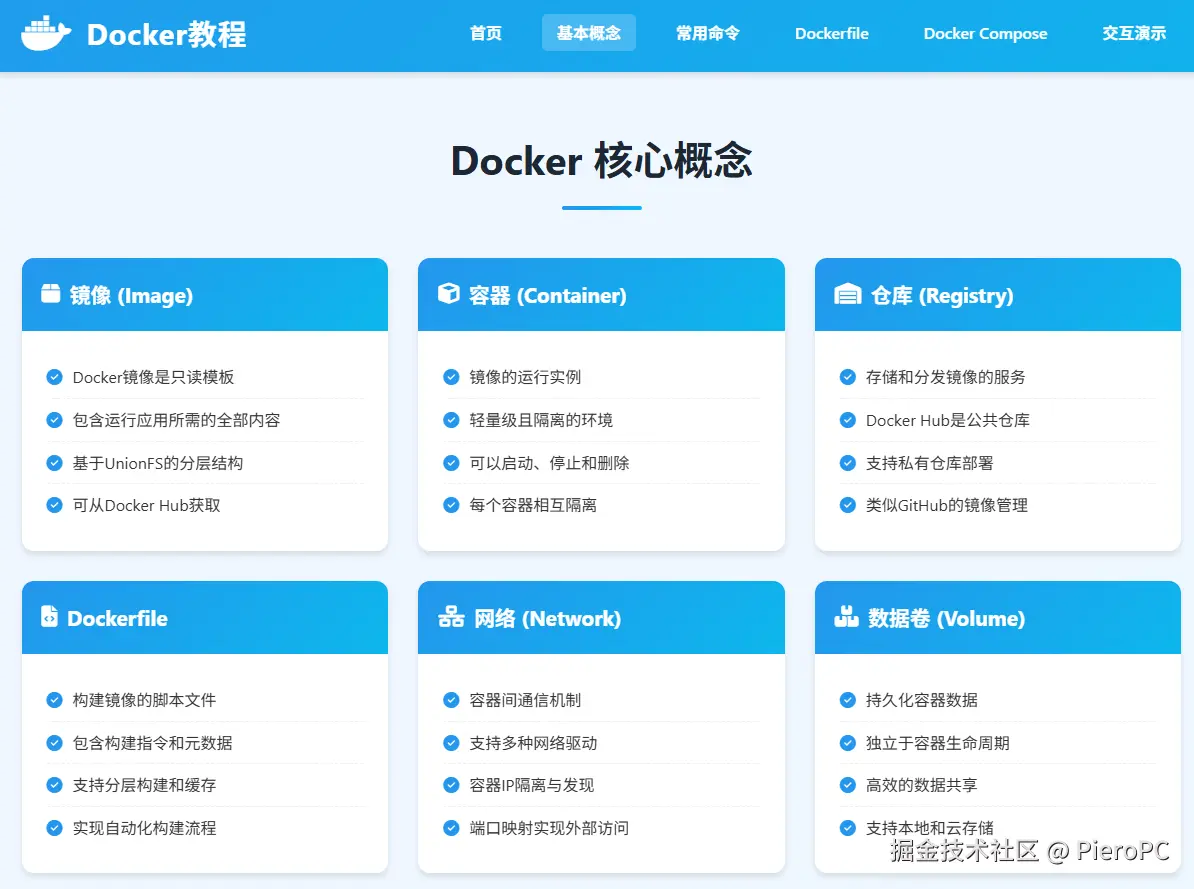The width and height of the screenshot is (1194, 889).
Task: Click the Docker whale logo icon
Action: pyautogui.click(x=46, y=34)
